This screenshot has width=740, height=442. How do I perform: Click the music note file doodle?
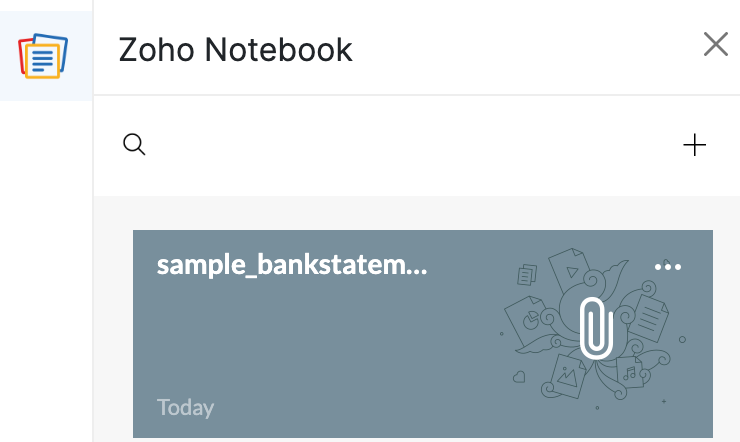629,373
